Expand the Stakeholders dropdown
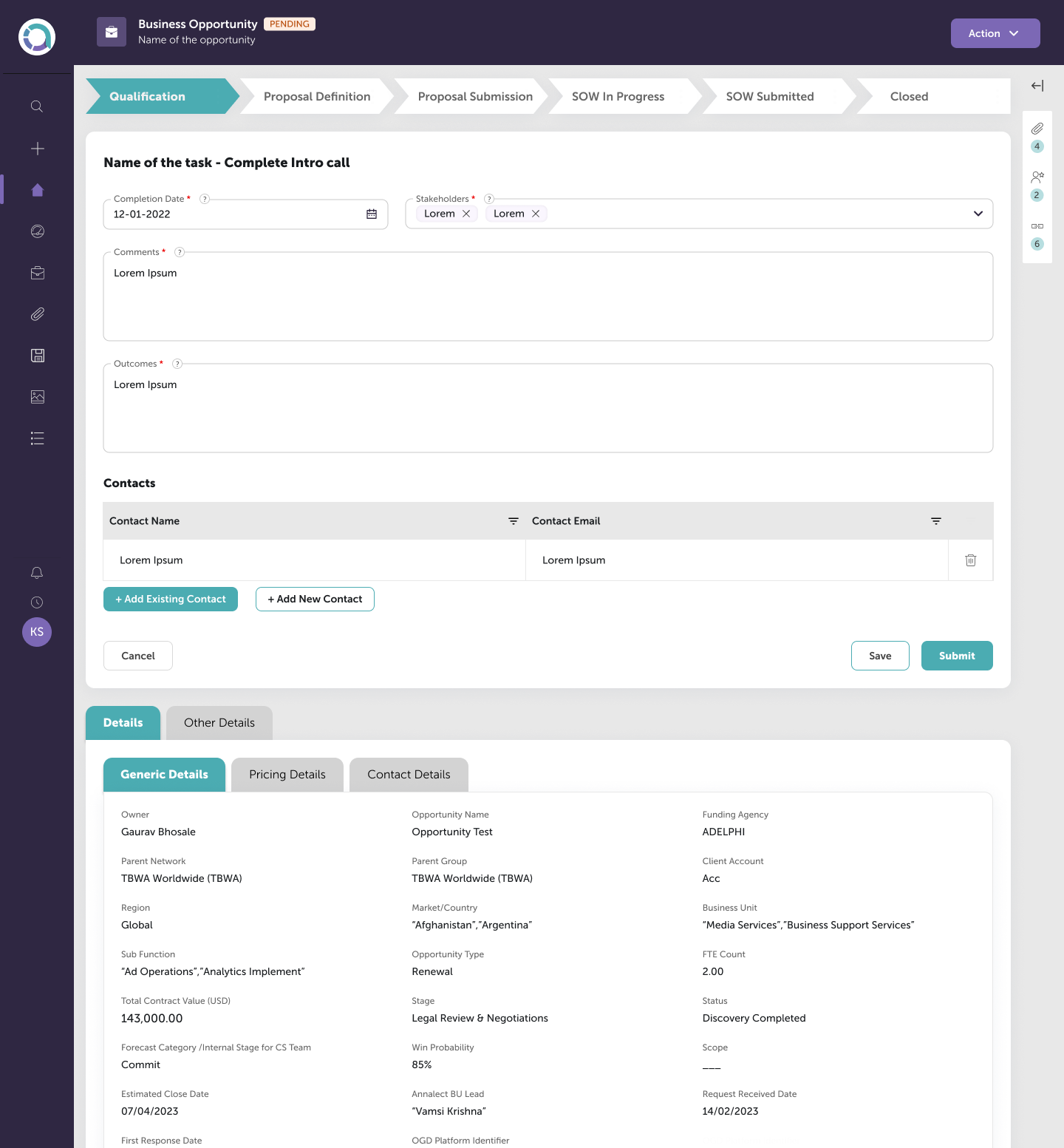The image size is (1064, 1148). pyautogui.click(x=978, y=214)
